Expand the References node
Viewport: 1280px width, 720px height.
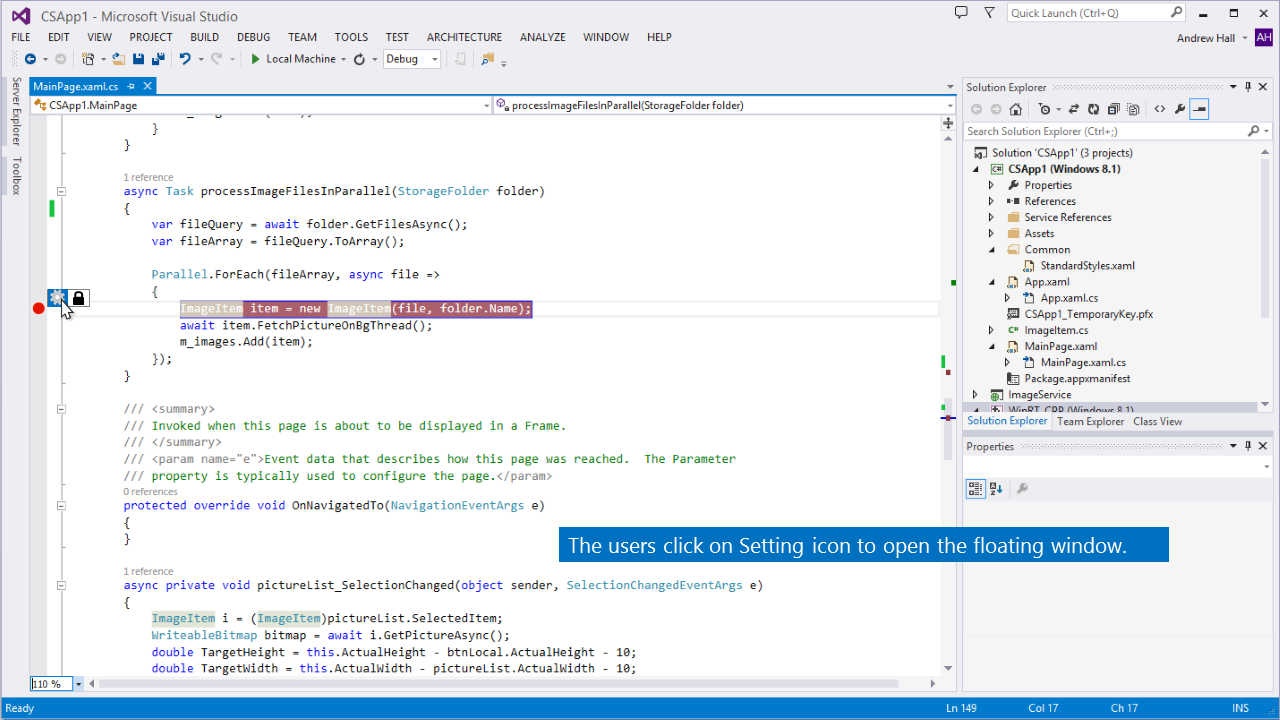click(x=991, y=201)
